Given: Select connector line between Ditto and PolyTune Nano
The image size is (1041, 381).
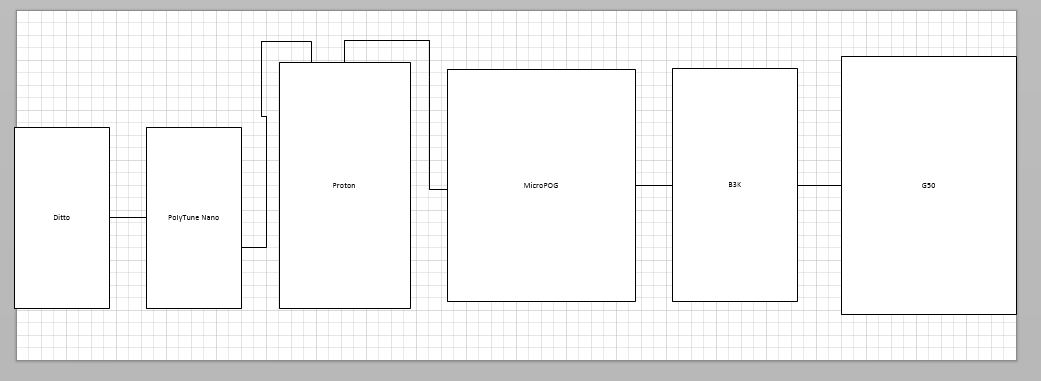Looking at the screenshot, I should point(128,217).
